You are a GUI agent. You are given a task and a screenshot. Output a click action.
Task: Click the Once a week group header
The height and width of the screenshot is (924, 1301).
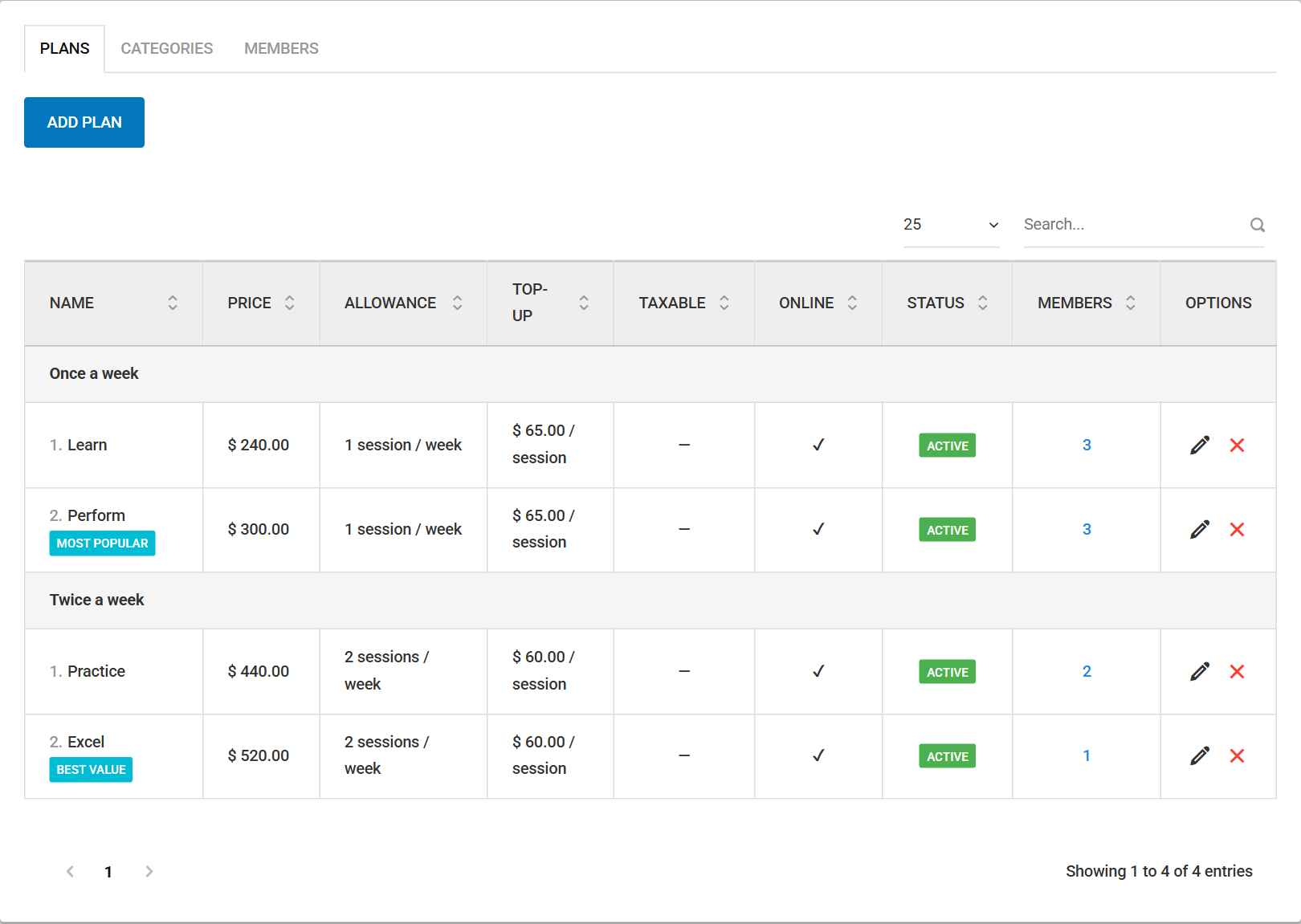650,374
